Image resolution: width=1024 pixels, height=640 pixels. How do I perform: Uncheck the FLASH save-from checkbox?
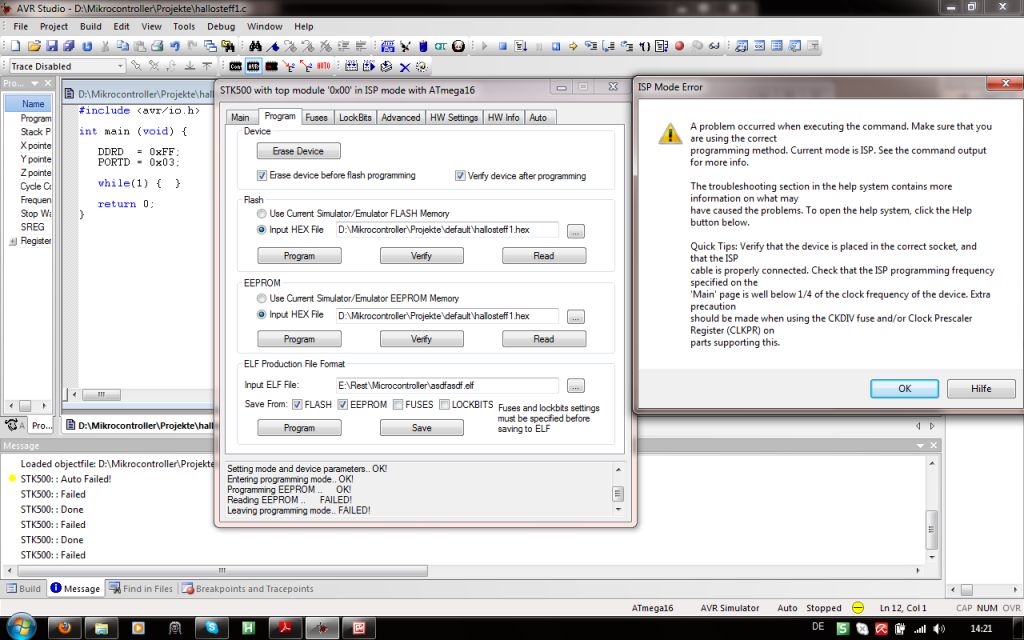point(297,405)
